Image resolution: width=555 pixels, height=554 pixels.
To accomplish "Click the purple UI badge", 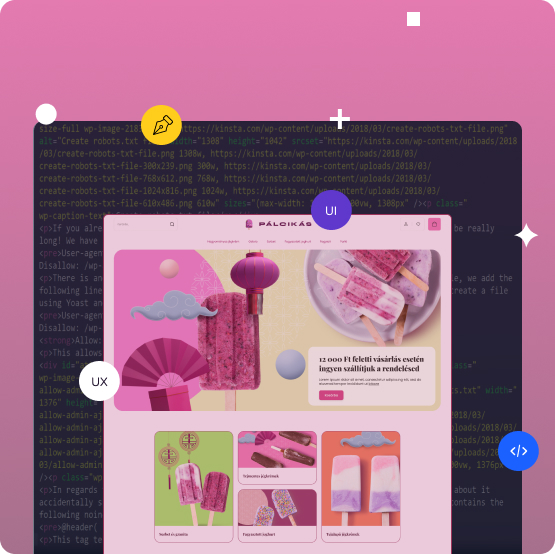I will (331, 210).
